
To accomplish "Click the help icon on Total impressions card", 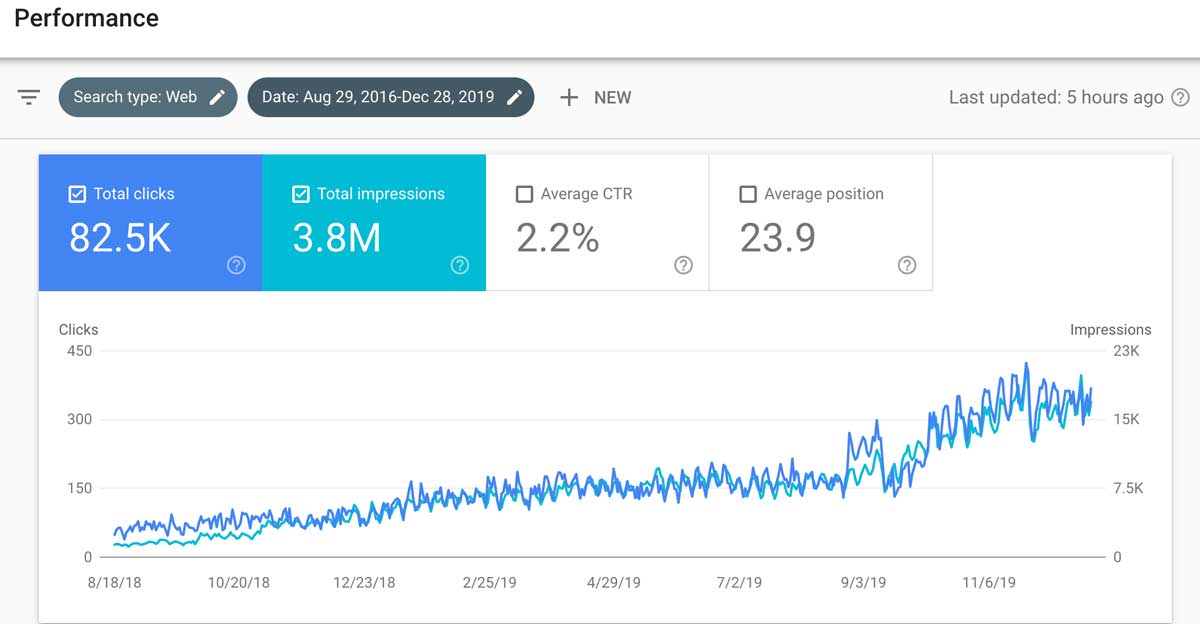I will [460, 265].
